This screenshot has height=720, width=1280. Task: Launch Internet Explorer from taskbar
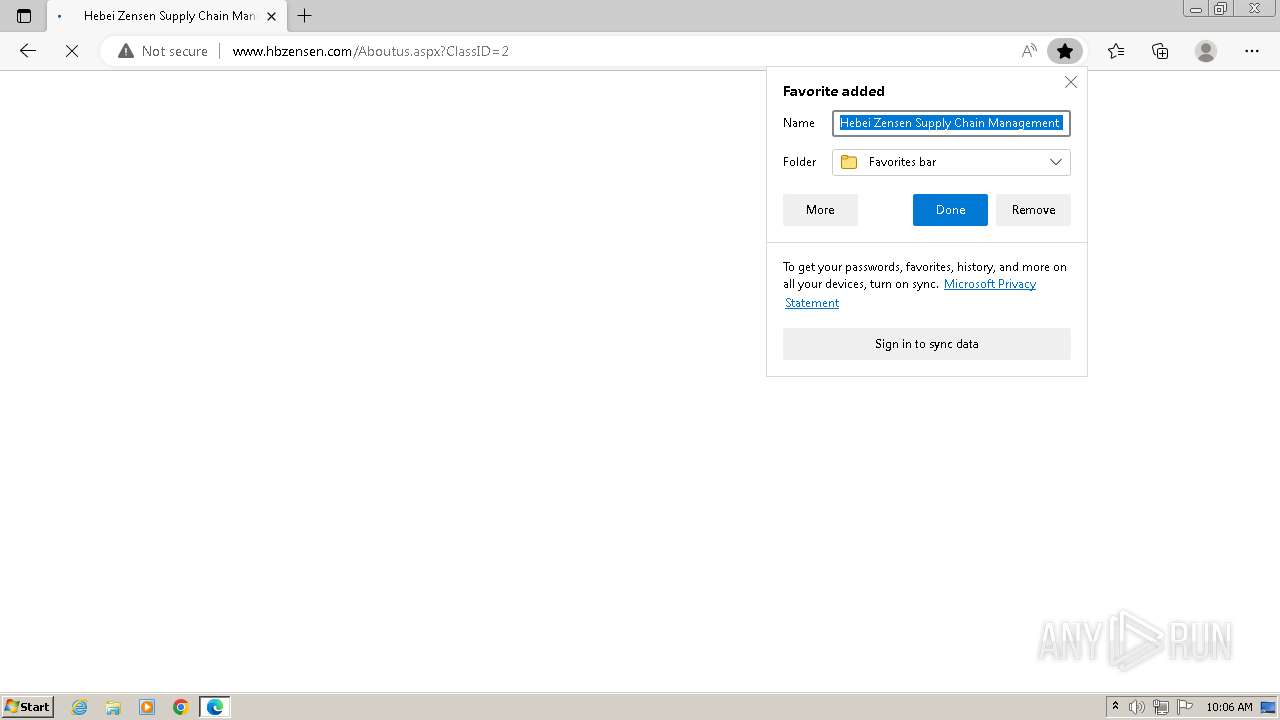[x=80, y=707]
